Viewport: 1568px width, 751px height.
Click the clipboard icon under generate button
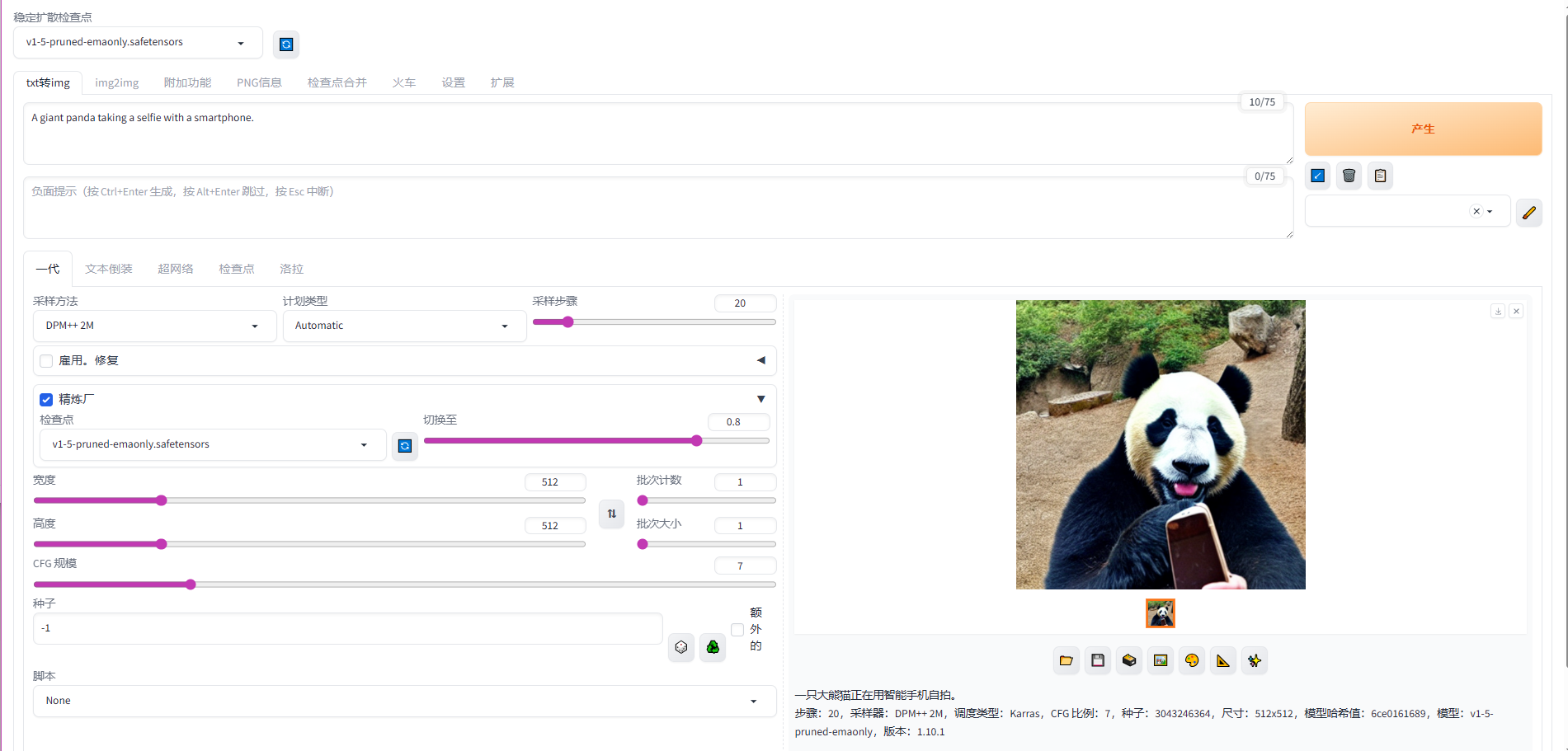pyautogui.click(x=1380, y=176)
